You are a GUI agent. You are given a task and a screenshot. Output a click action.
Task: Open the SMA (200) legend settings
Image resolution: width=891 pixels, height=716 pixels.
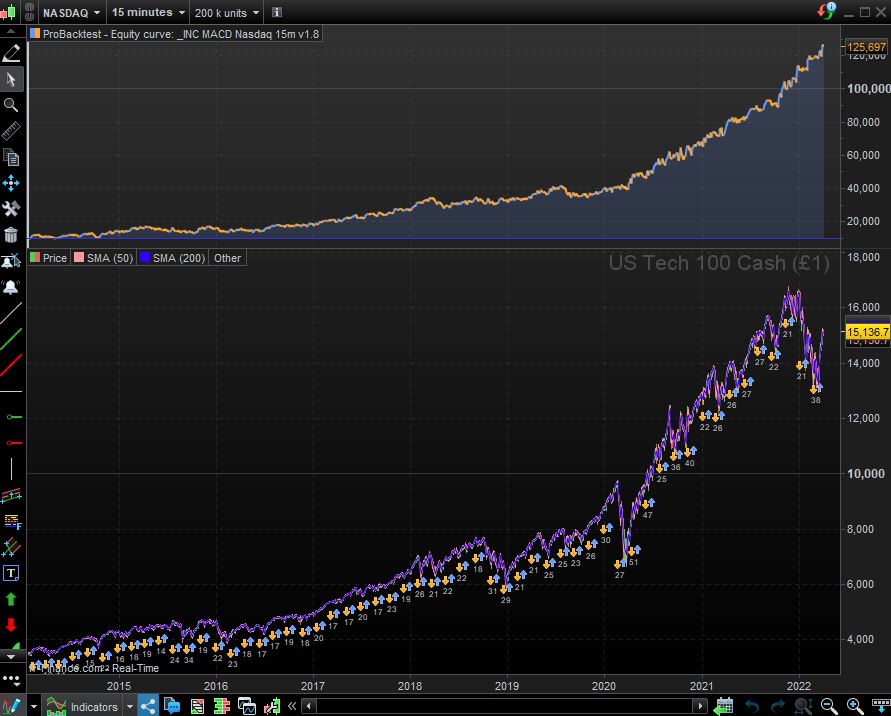point(172,258)
